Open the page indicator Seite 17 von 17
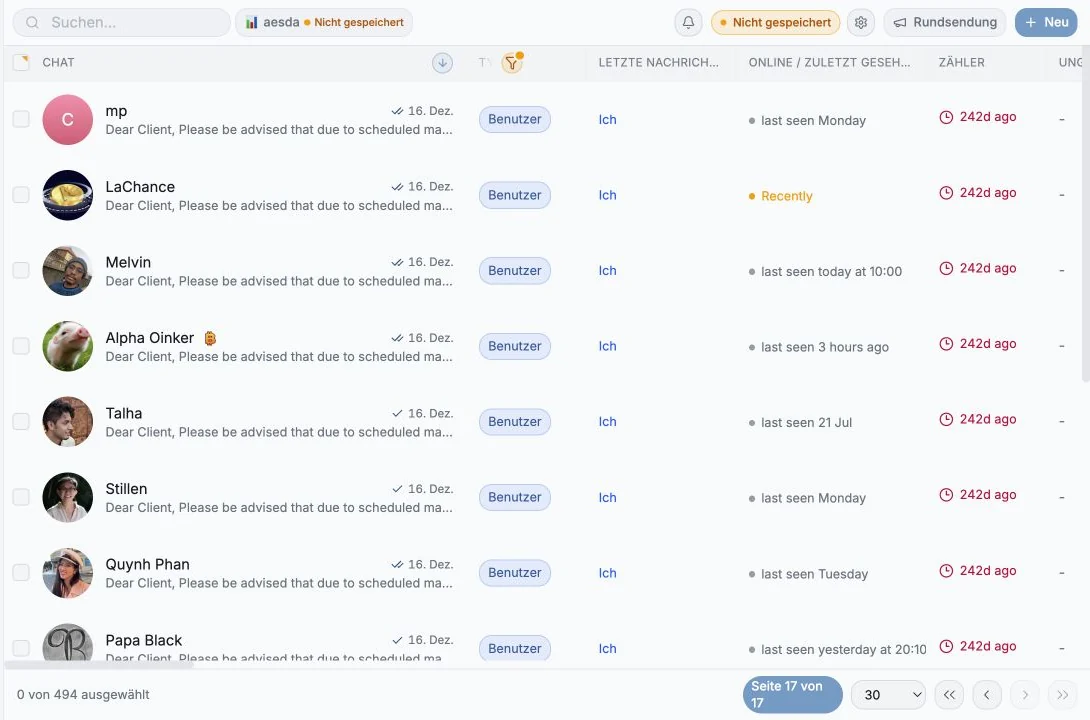This screenshot has height=720, width=1090. (792, 694)
